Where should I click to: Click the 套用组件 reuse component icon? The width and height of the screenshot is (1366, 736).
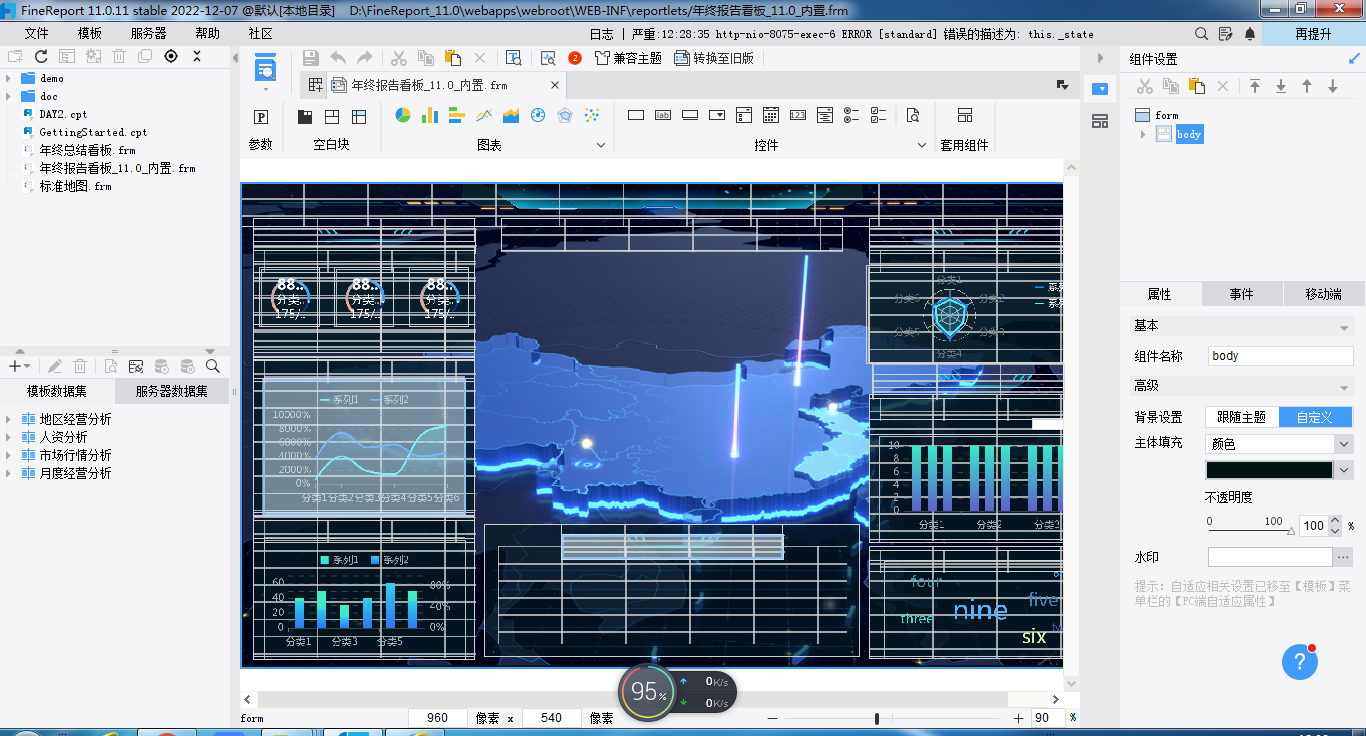(964, 116)
